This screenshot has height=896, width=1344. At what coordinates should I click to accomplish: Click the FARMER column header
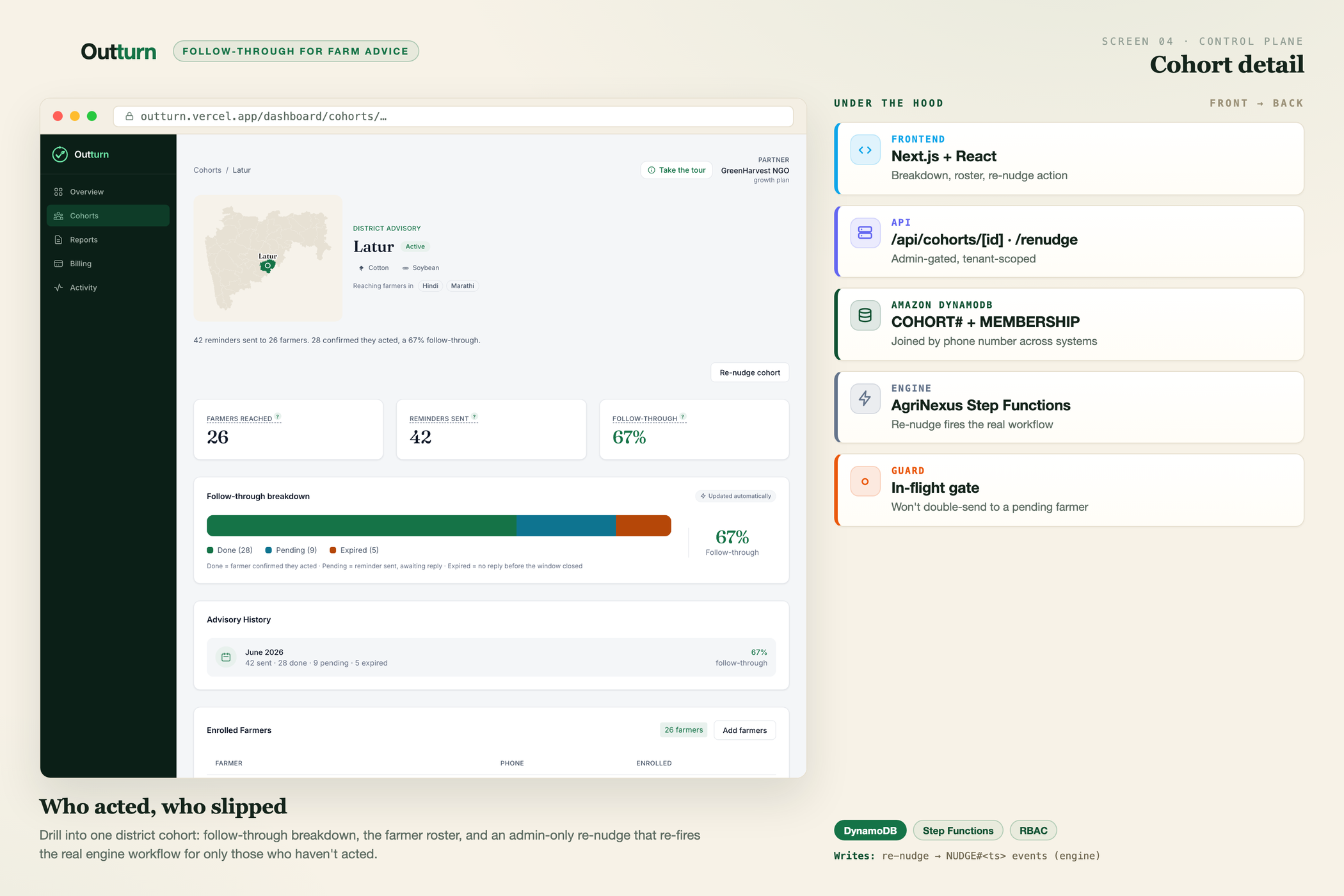coord(228,764)
